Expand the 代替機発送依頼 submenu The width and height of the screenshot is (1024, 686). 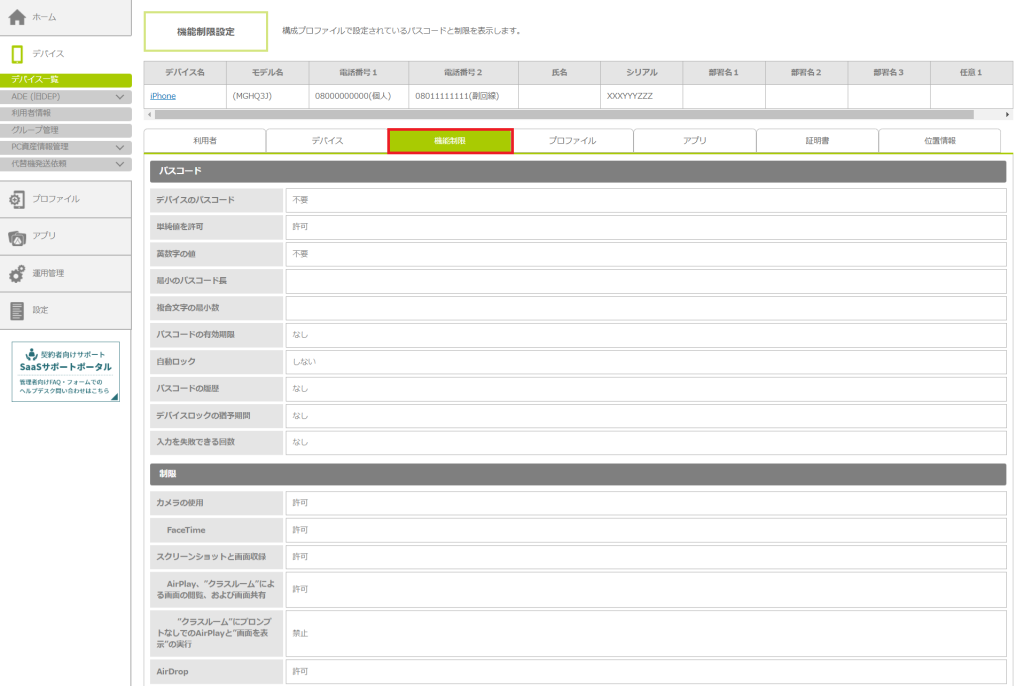120,163
